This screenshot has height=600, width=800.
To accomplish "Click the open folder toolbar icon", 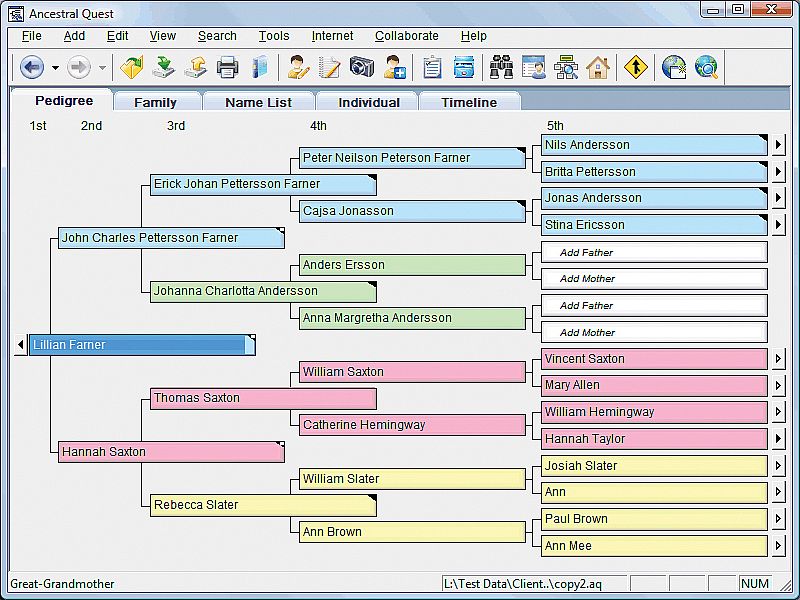I will [x=132, y=68].
